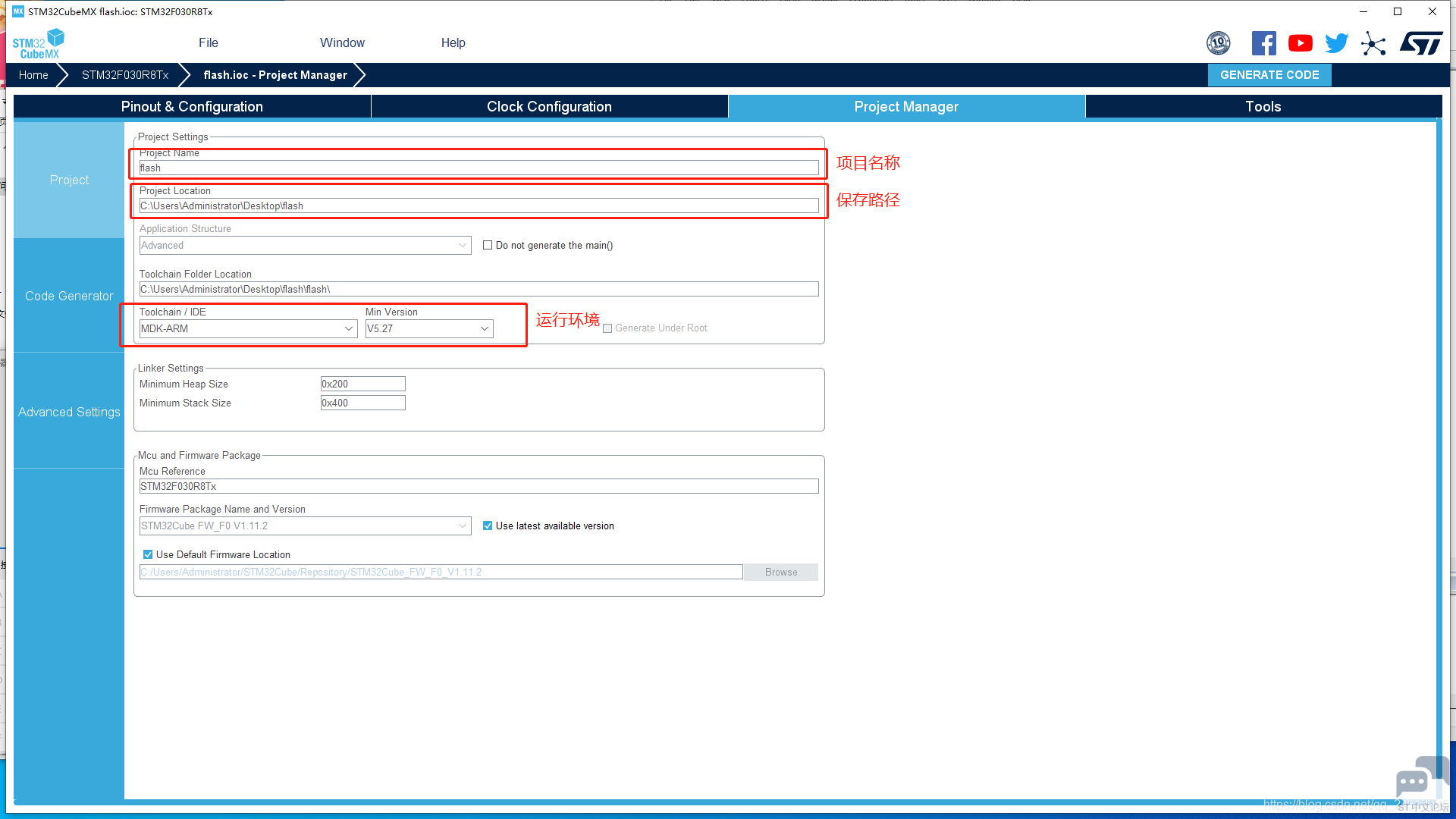
Task: Click the STM32CubeMX logo icon
Action: [x=39, y=43]
